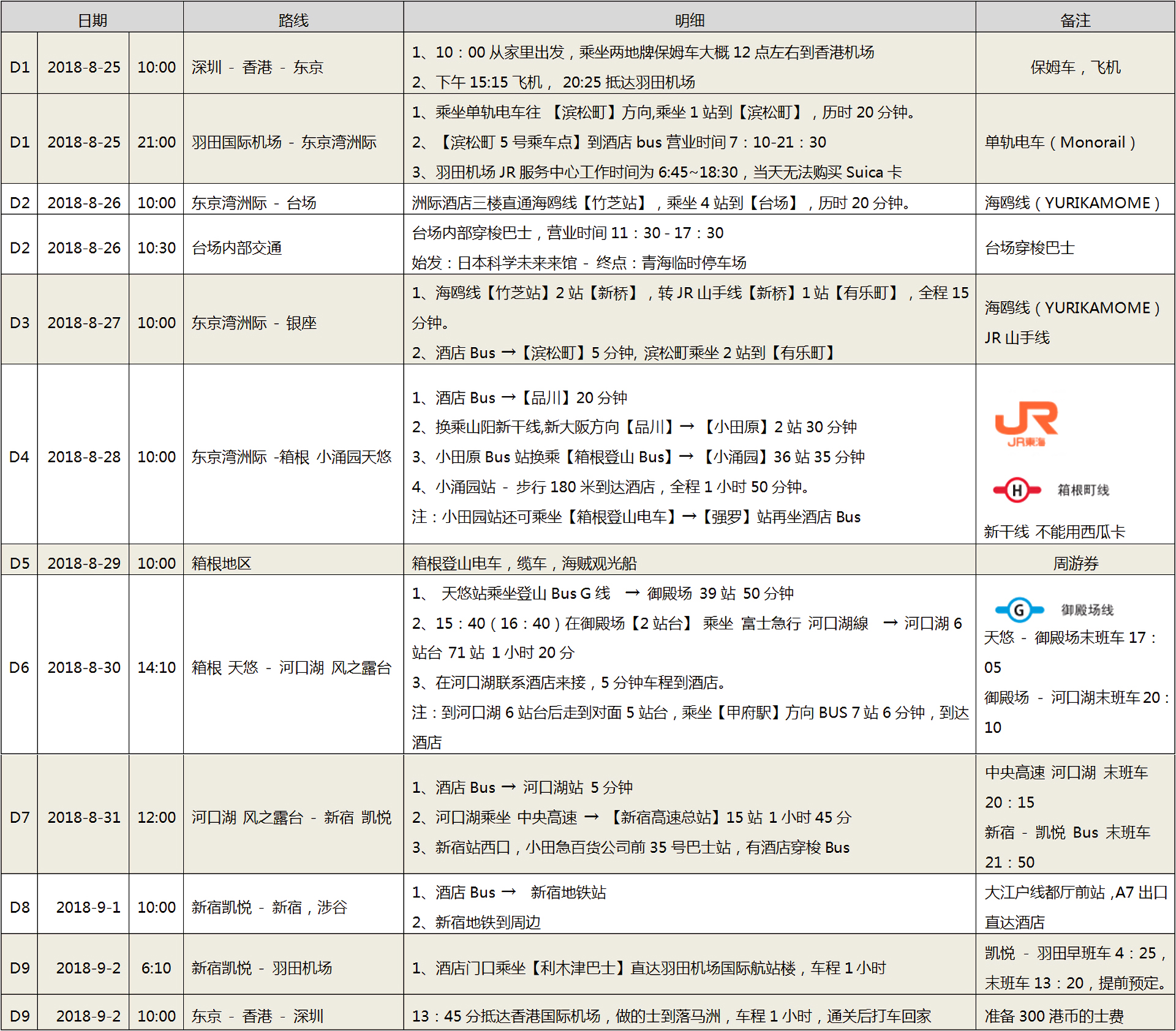Viewport: 1176px width, 1031px height.
Task: Click the line 小涌园站 - 步行 180 米到达酒店
Action: pyautogui.click(x=610, y=487)
